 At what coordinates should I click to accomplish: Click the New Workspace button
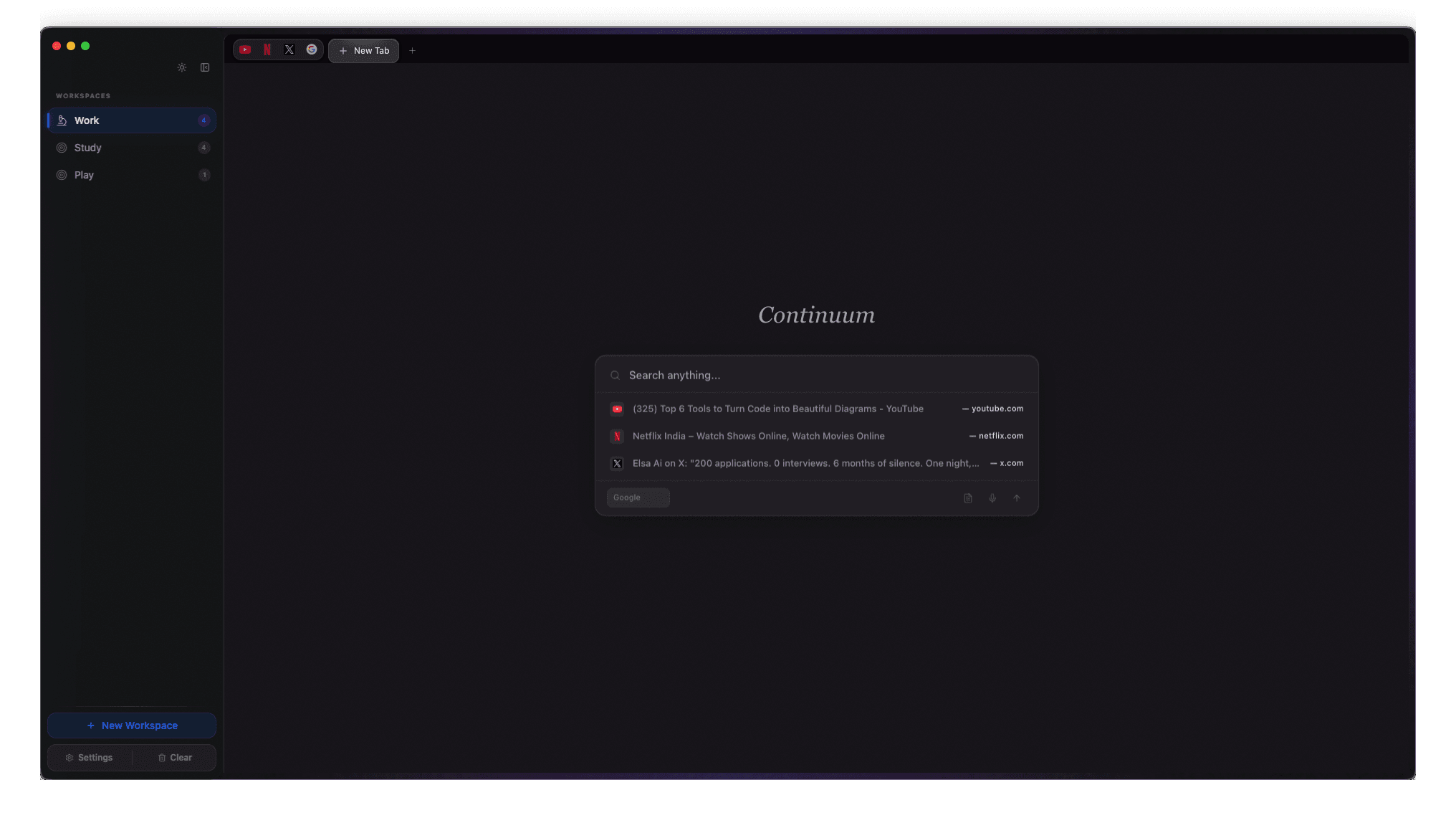point(132,725)
